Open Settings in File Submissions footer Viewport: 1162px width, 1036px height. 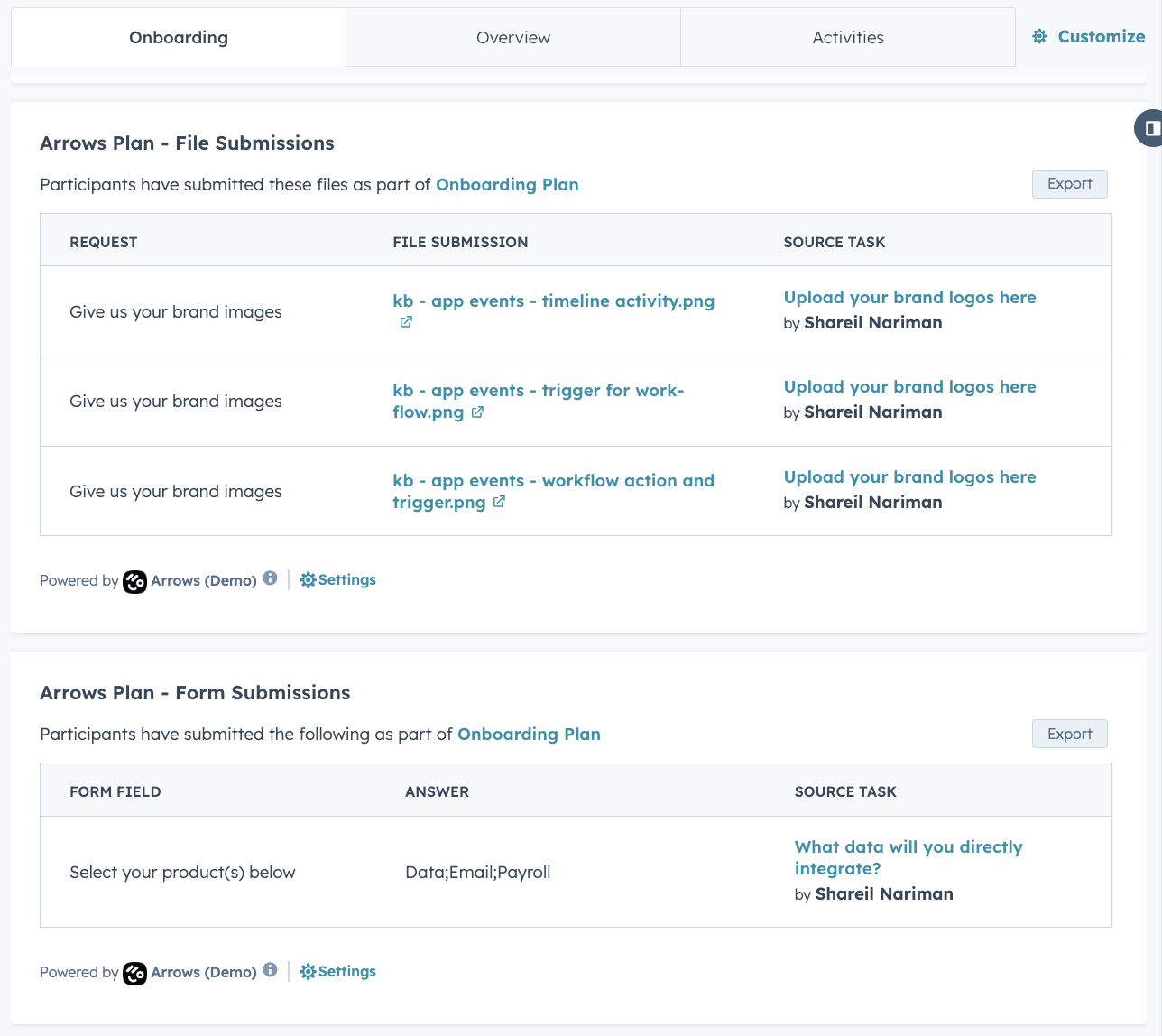click(x=338, y=580)
